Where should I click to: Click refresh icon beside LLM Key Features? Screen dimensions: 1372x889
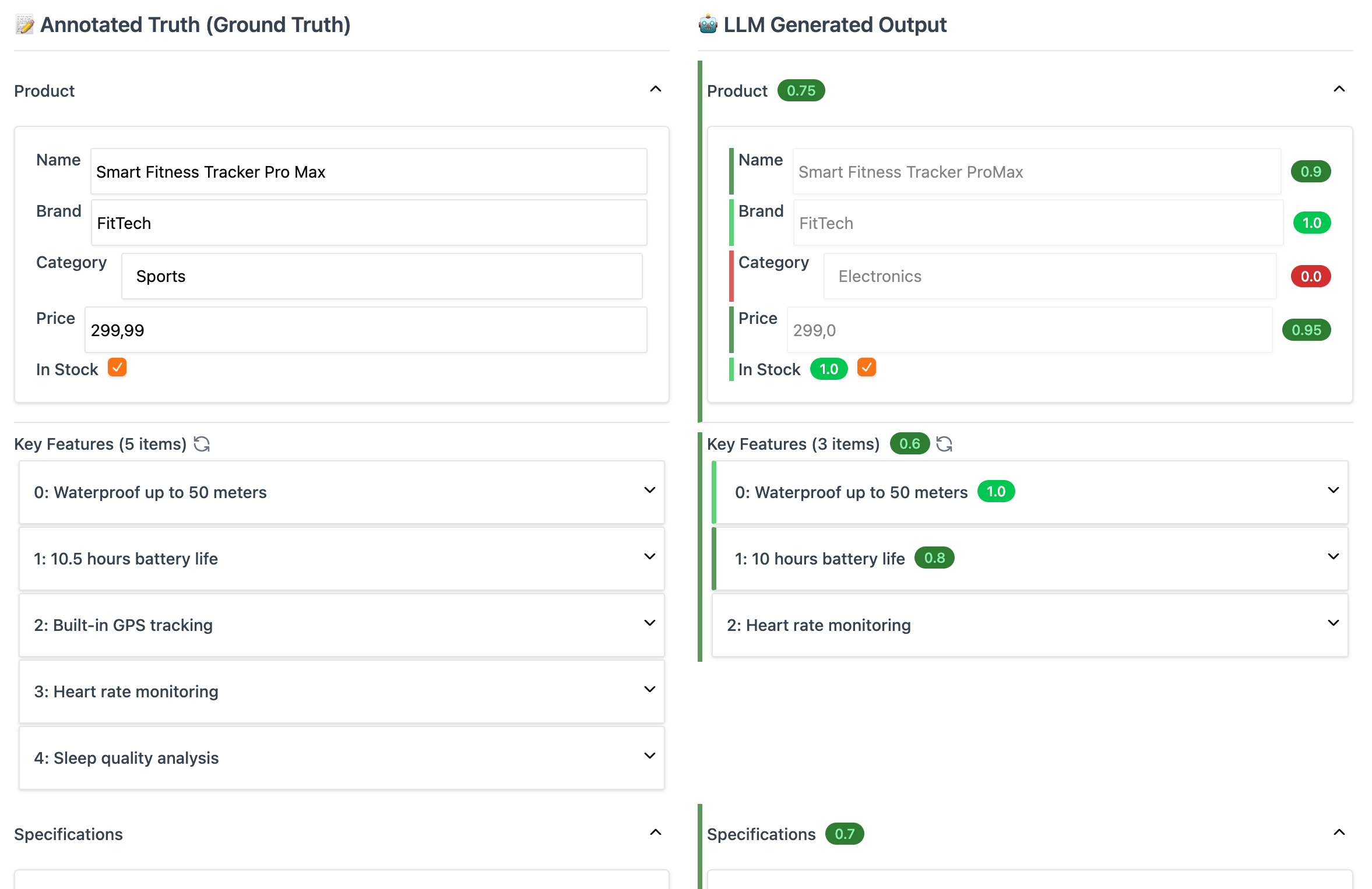(944, 444)
